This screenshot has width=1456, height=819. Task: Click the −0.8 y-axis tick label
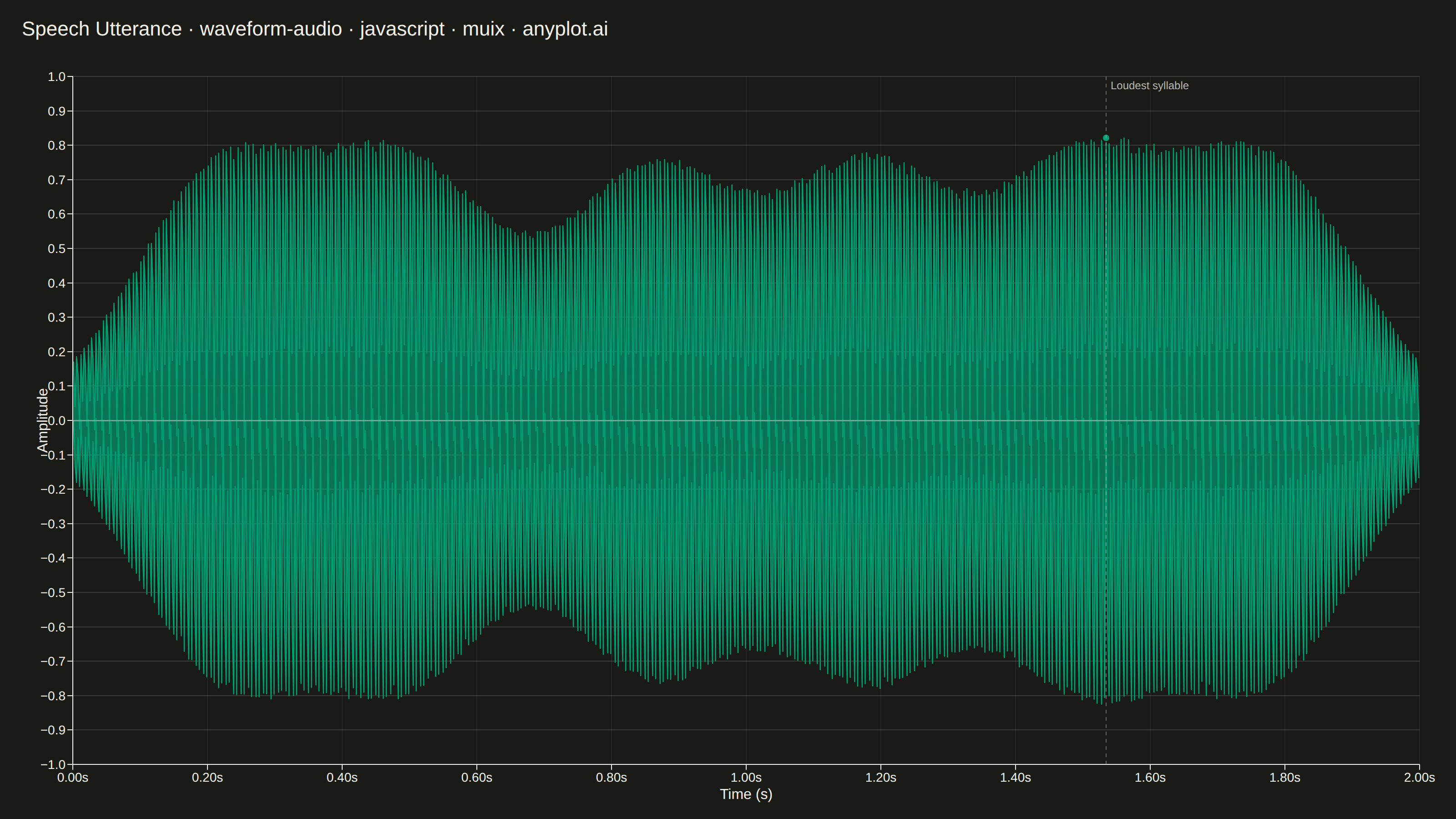tap(53, 696)
